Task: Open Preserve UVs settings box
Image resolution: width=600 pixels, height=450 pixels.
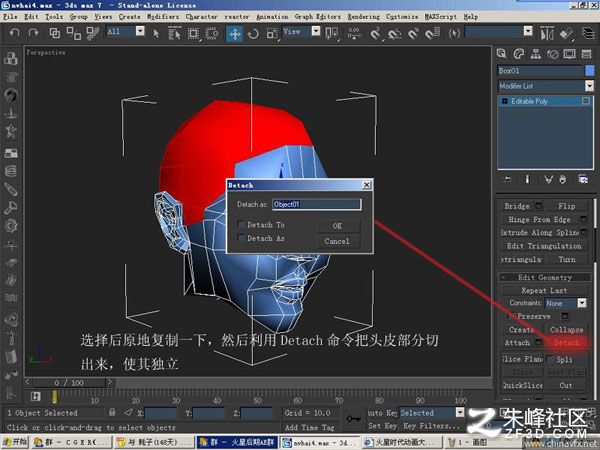Action: [x=565, y=316]
